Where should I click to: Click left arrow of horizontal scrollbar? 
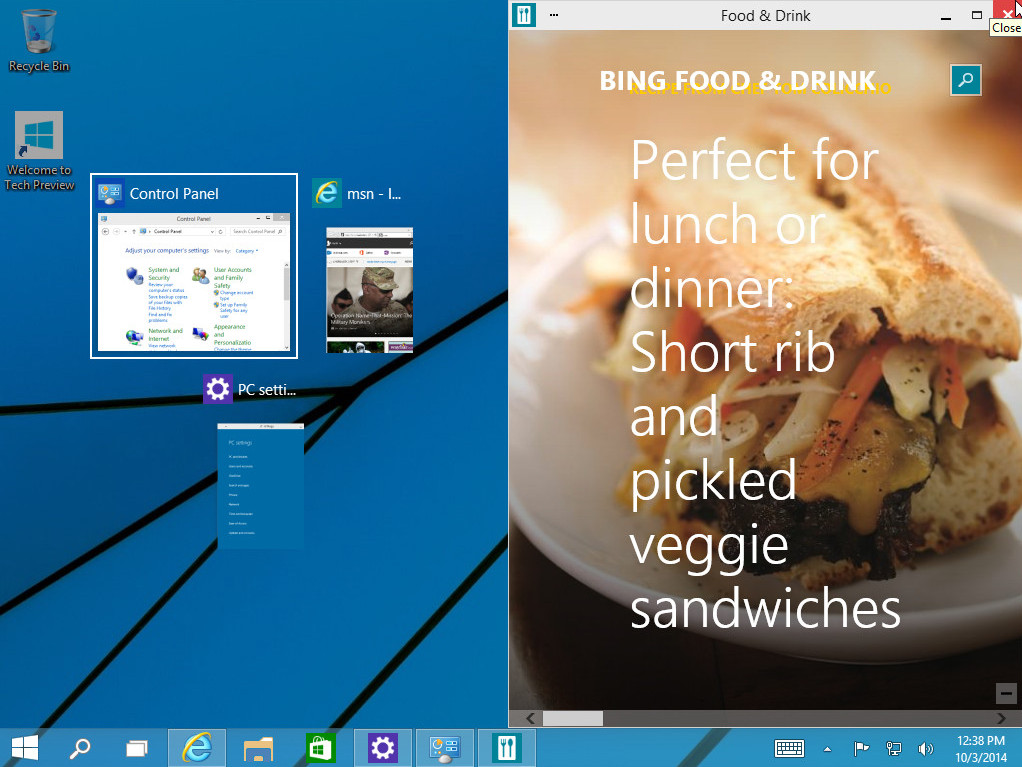point(530,718)
